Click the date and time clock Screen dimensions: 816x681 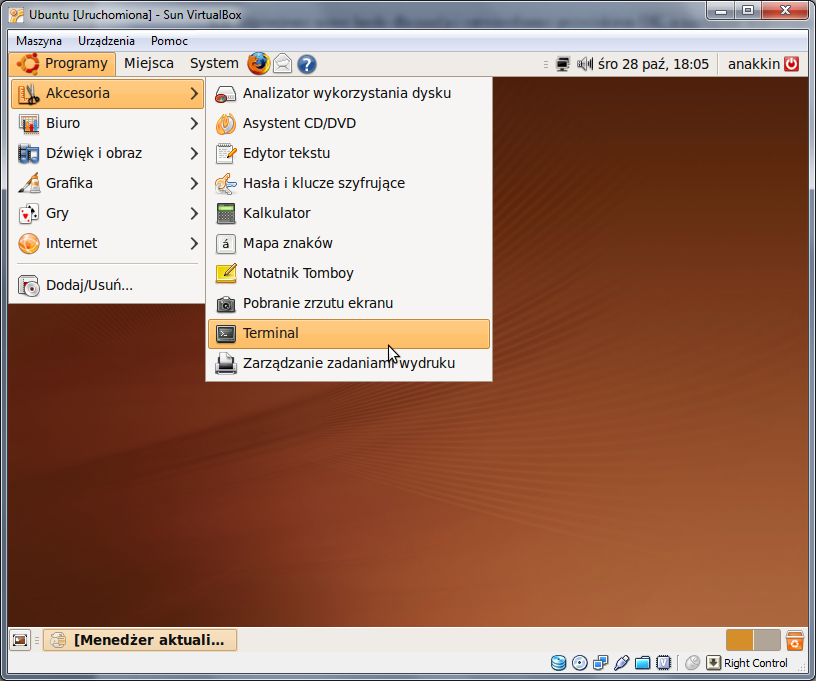(x=653, y=64)
